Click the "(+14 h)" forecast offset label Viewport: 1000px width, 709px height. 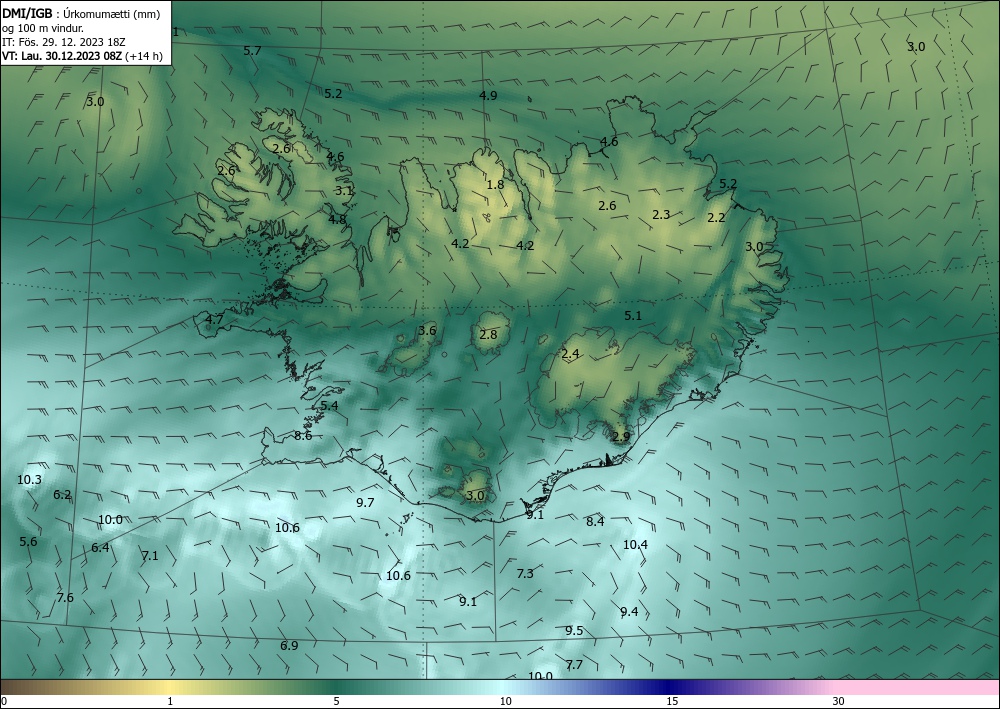tap(144, 56)
